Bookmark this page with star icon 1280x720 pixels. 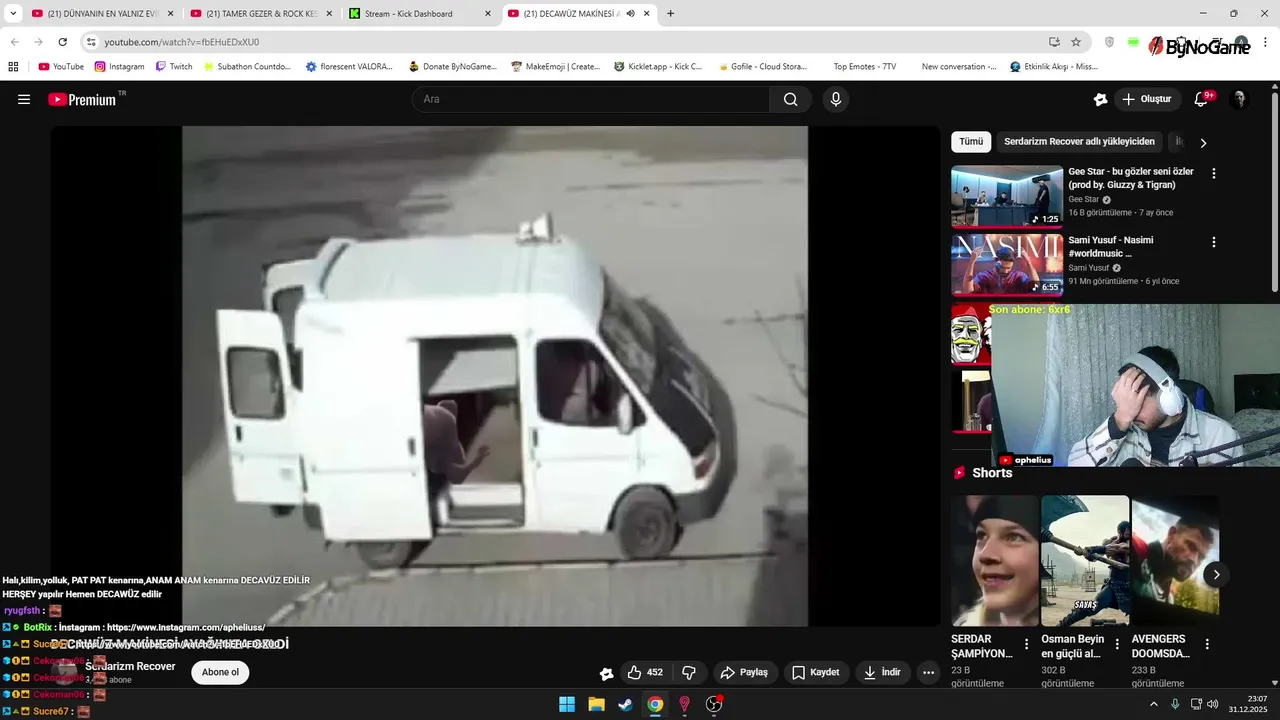[1076, 42]
